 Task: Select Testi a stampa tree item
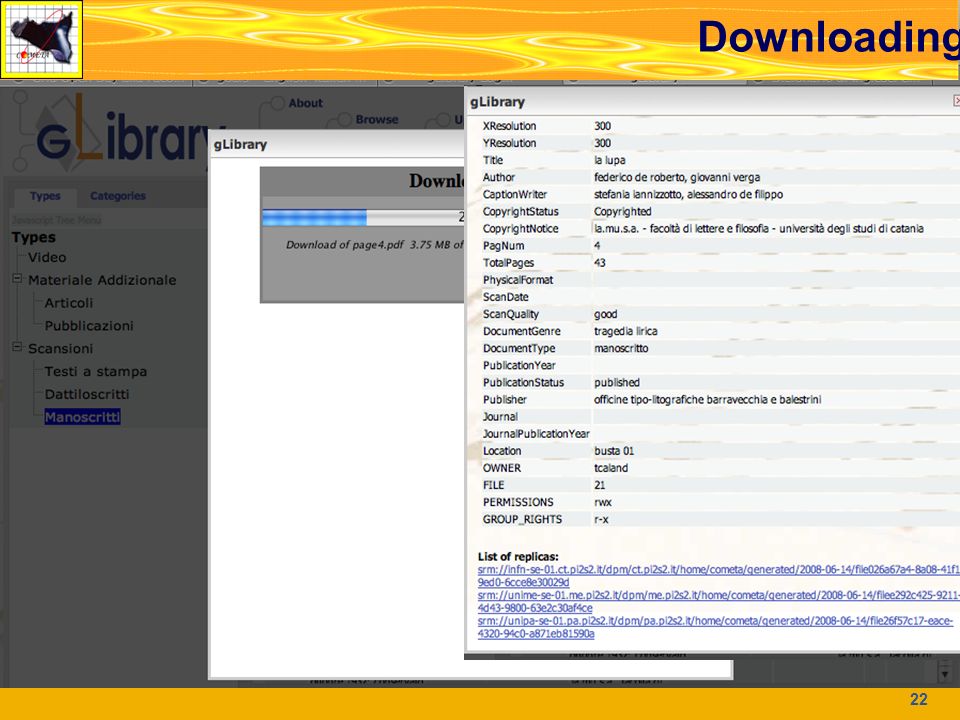pyautogui.click(x=96, y=372)
